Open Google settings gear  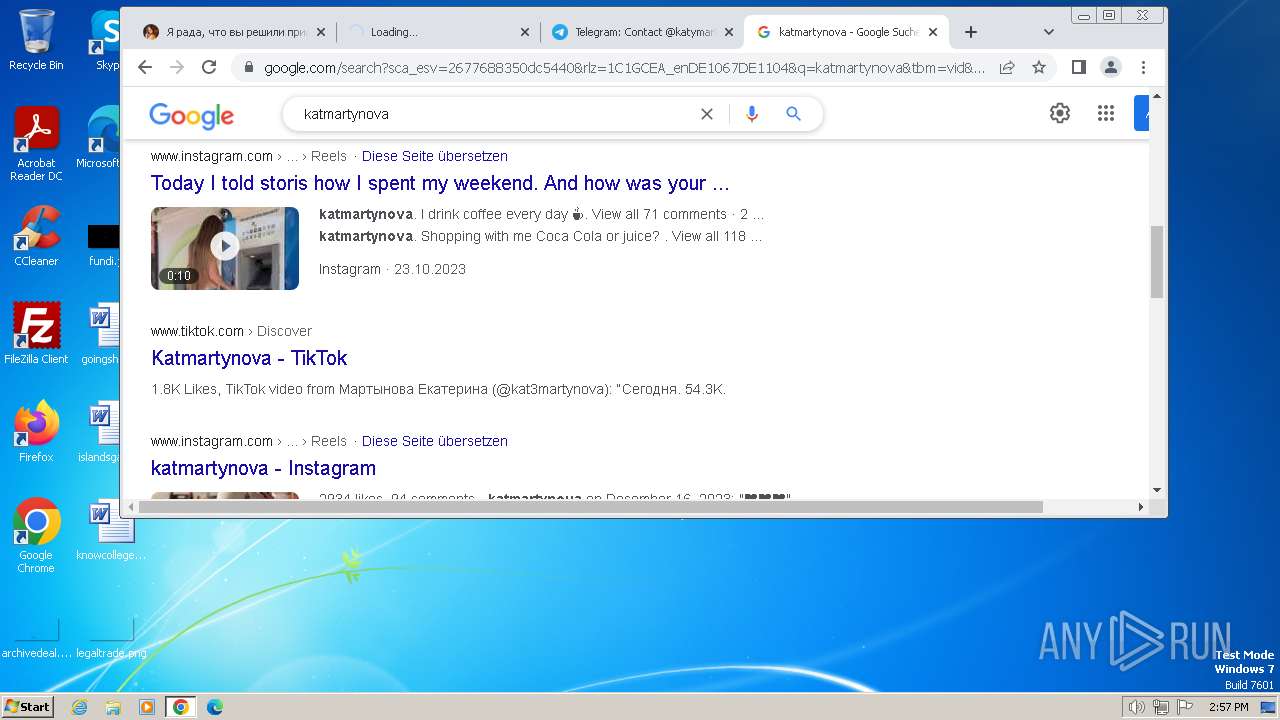pos(1060,113)
